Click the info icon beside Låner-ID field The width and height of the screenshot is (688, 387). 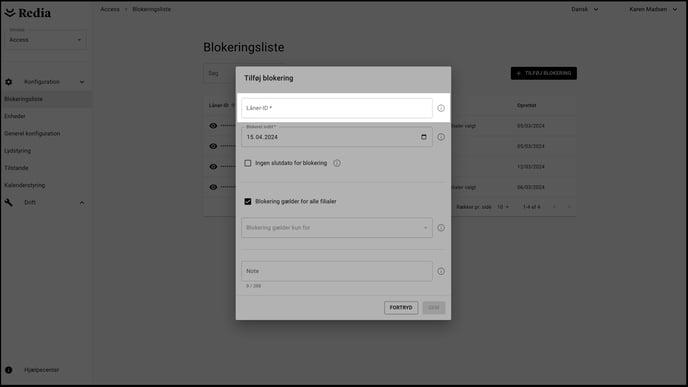pos(441,108)
